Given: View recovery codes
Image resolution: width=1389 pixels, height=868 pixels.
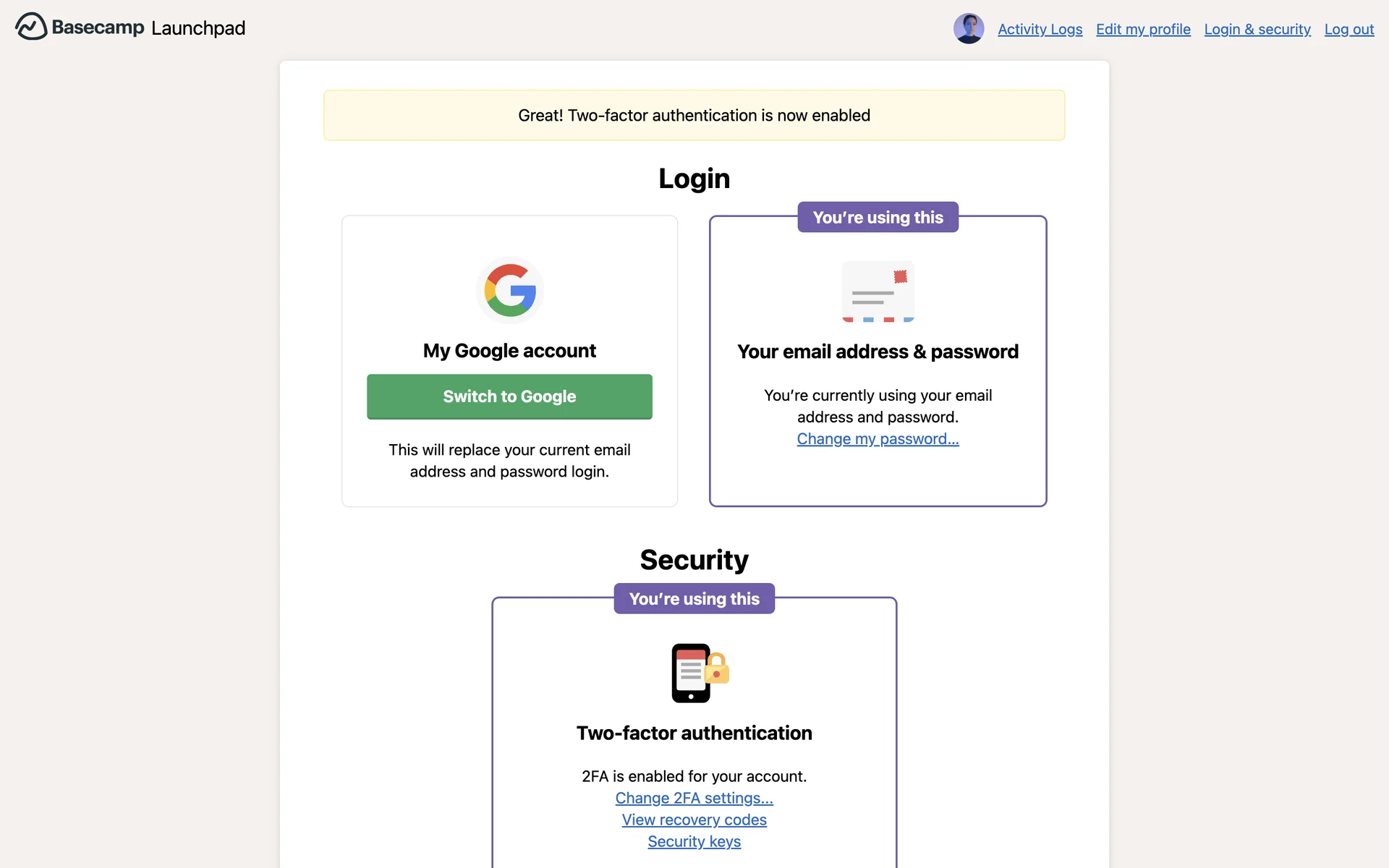Looking at the screenshot, I should (x=694, y=820).
